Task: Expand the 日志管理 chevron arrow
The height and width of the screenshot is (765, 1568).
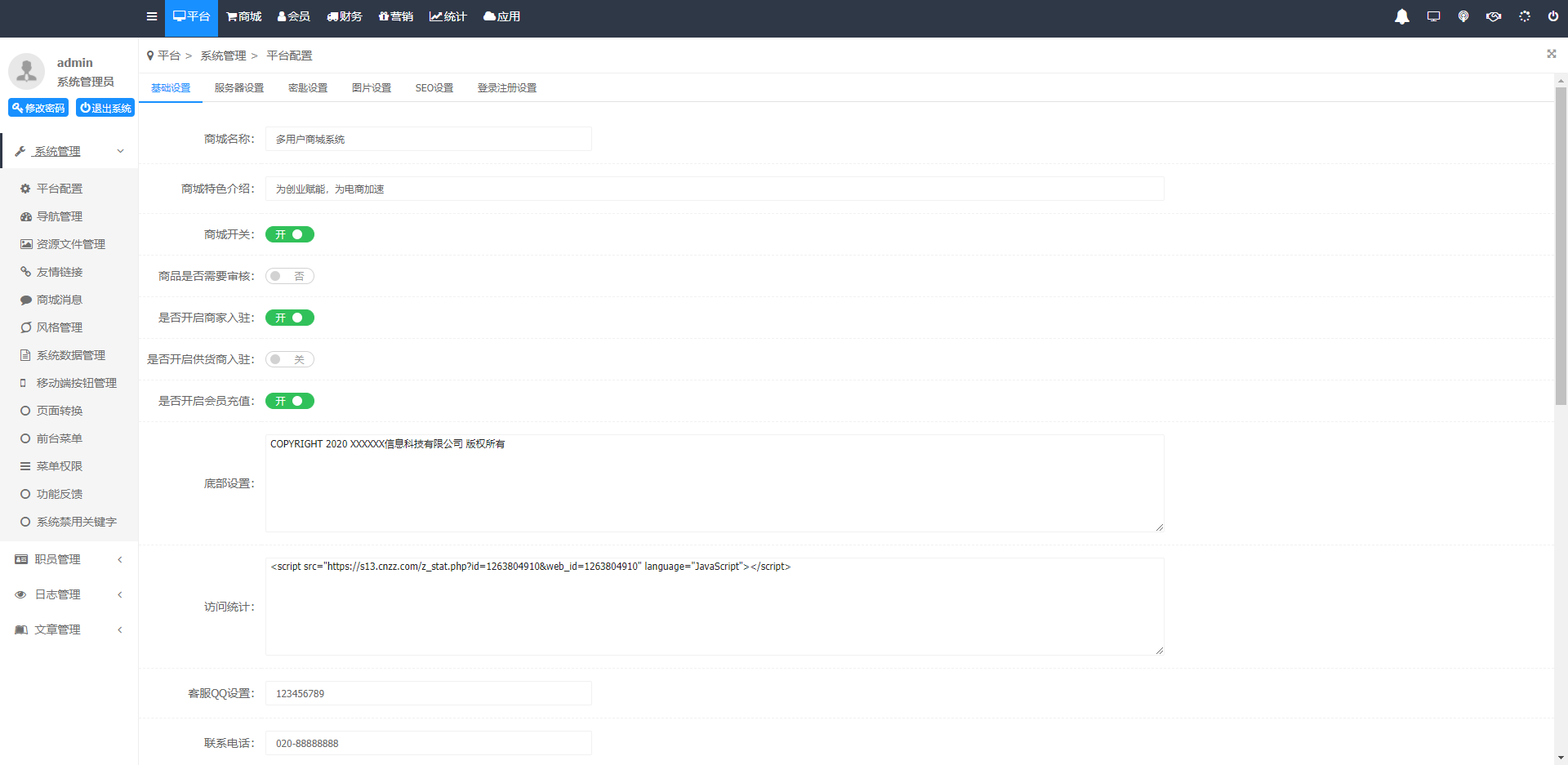Action: point(120,594)
